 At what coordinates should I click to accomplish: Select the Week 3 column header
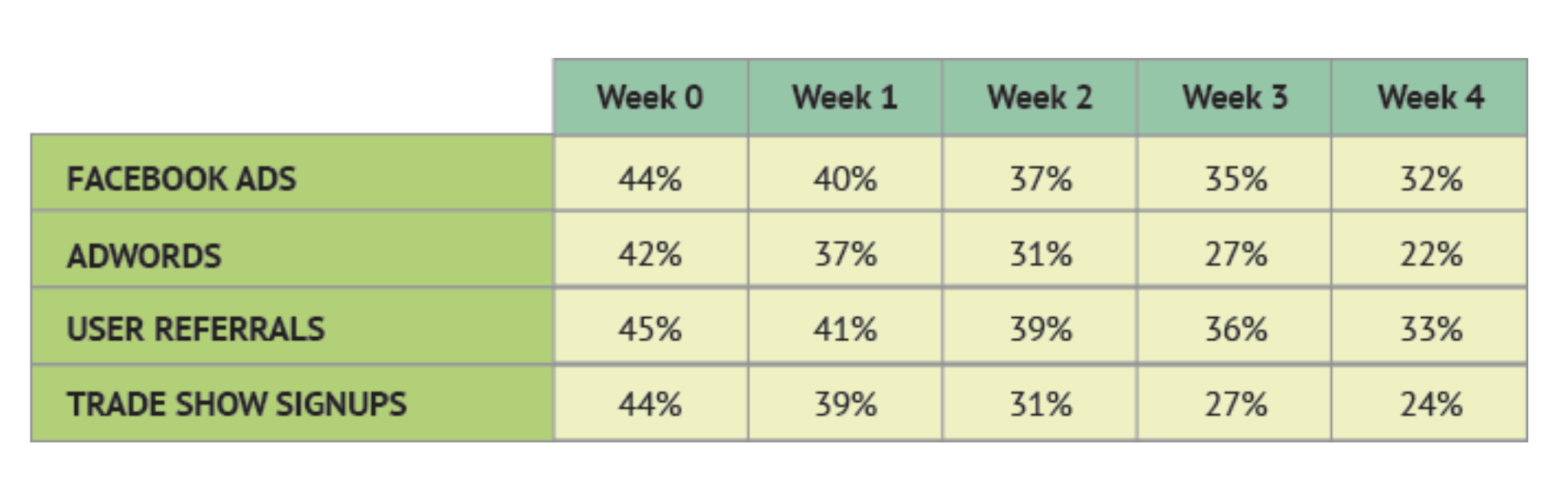[1235, 98]
